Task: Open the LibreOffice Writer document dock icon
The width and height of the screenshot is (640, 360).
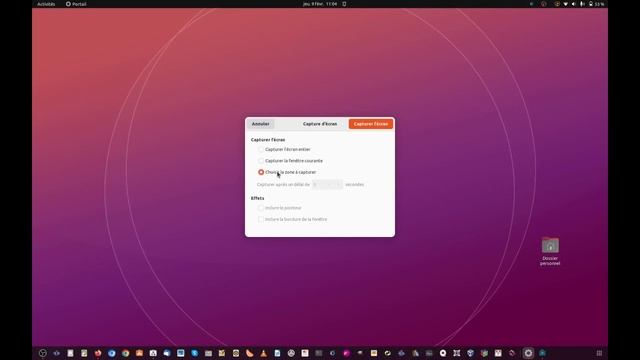Action: tap(277, 353)
